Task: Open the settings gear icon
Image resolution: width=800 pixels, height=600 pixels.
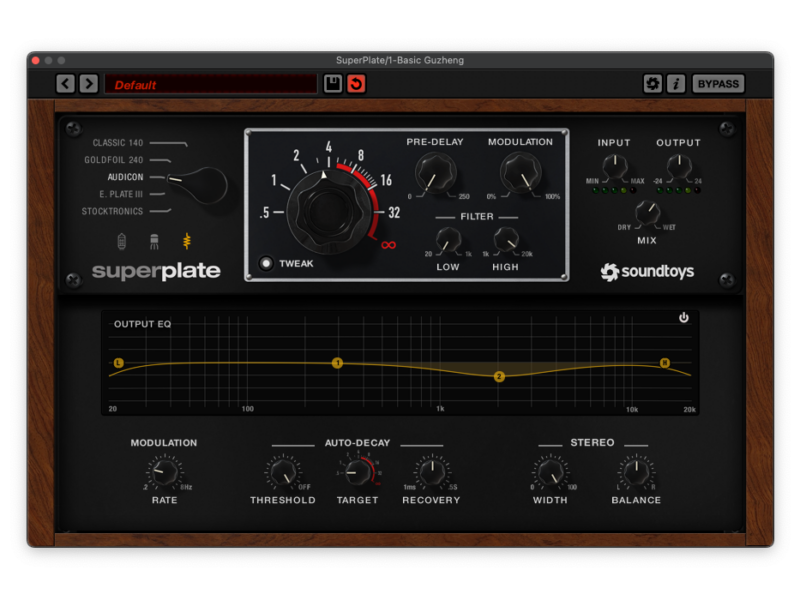Action: 653,84
